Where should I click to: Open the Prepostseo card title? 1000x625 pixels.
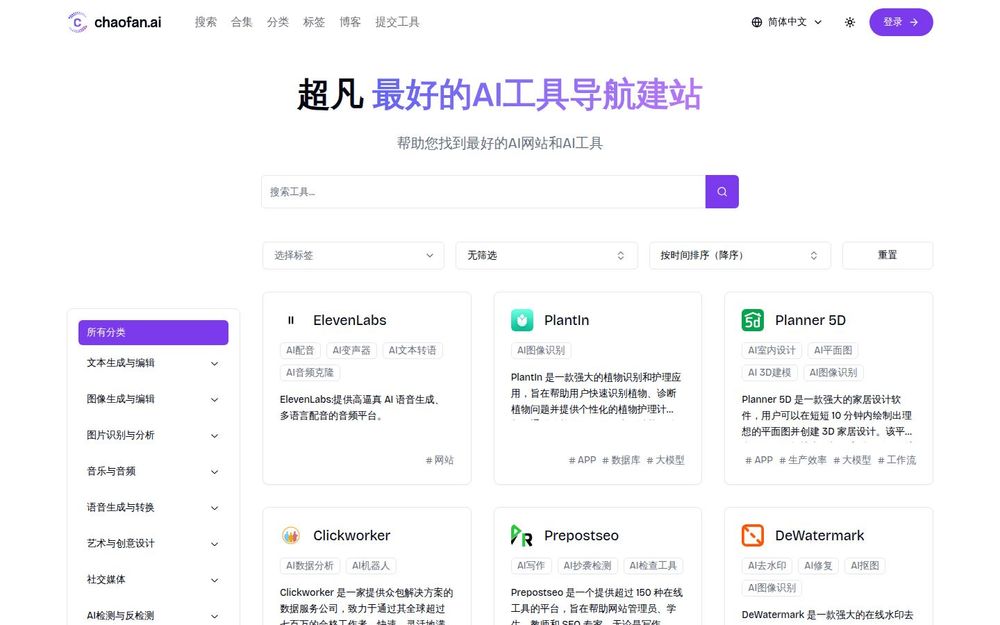pyautogui.click(x=581, y=535)
